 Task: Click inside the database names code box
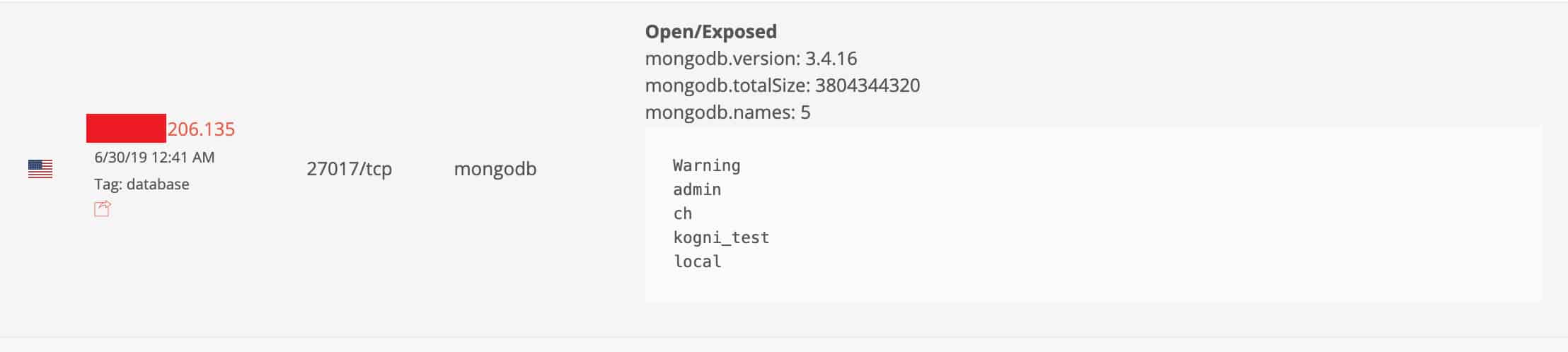tap(1093, 215)
